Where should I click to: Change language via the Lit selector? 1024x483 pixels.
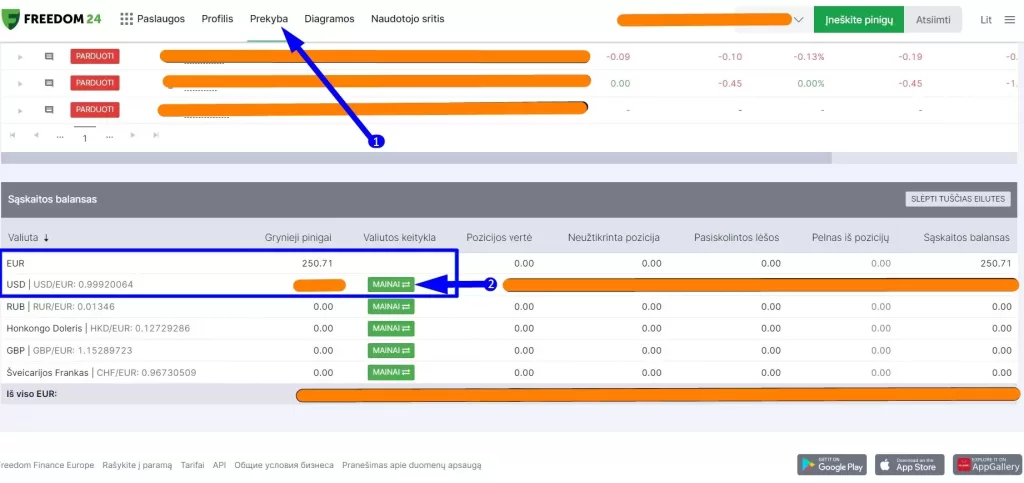coord(985,20)
